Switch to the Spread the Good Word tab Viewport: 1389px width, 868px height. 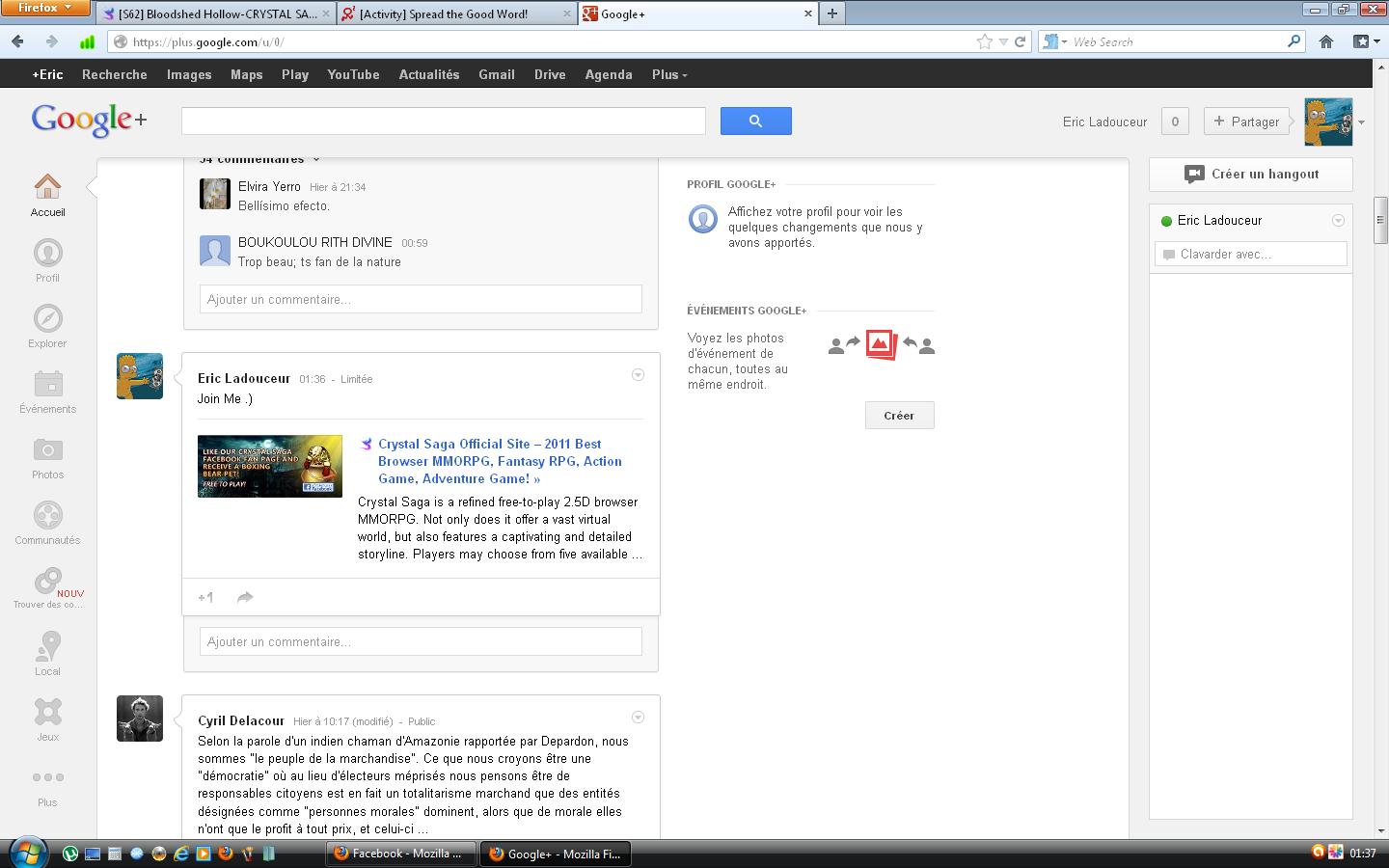[x=444, y=14]
